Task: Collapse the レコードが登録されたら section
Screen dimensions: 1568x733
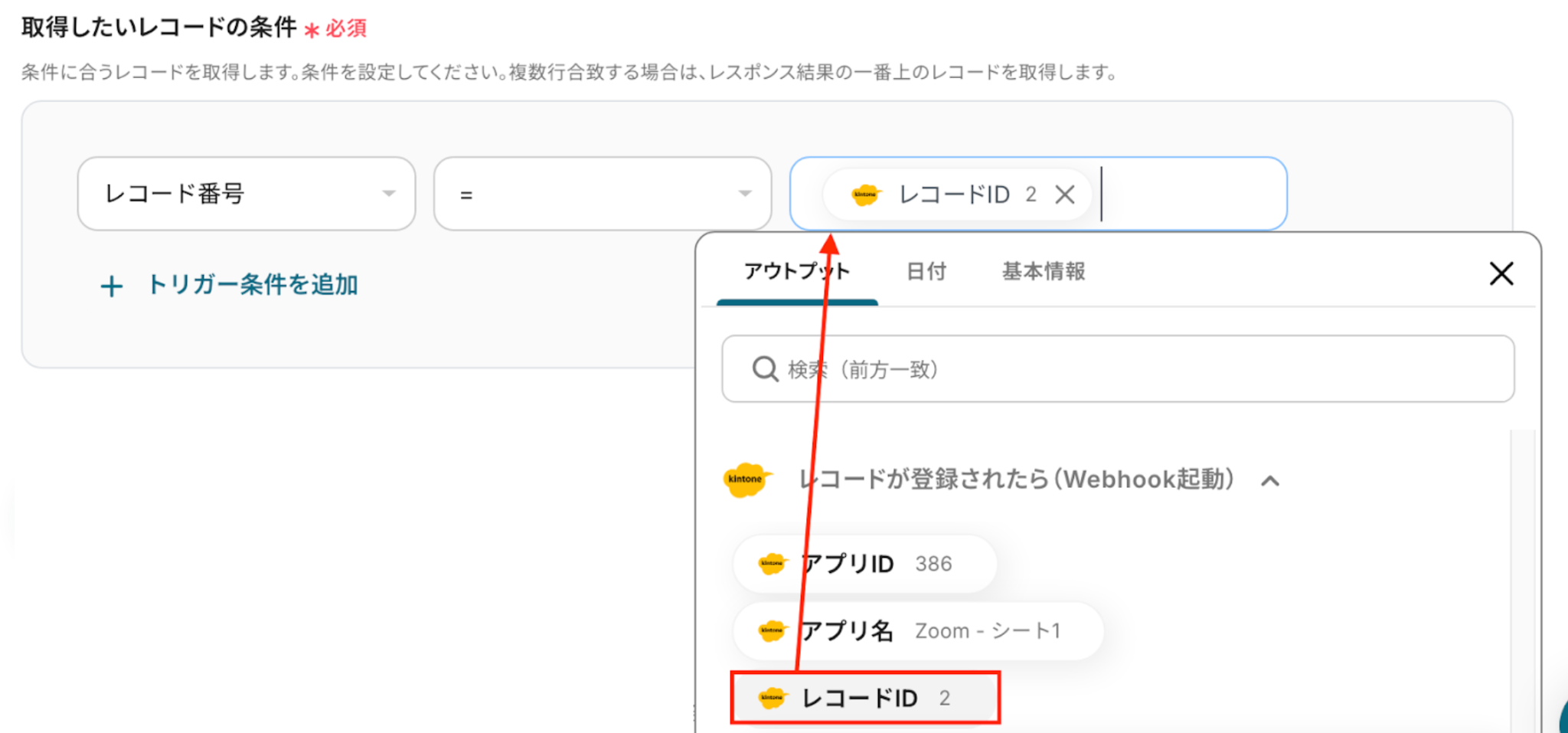Action: (x=1270, y=480)
